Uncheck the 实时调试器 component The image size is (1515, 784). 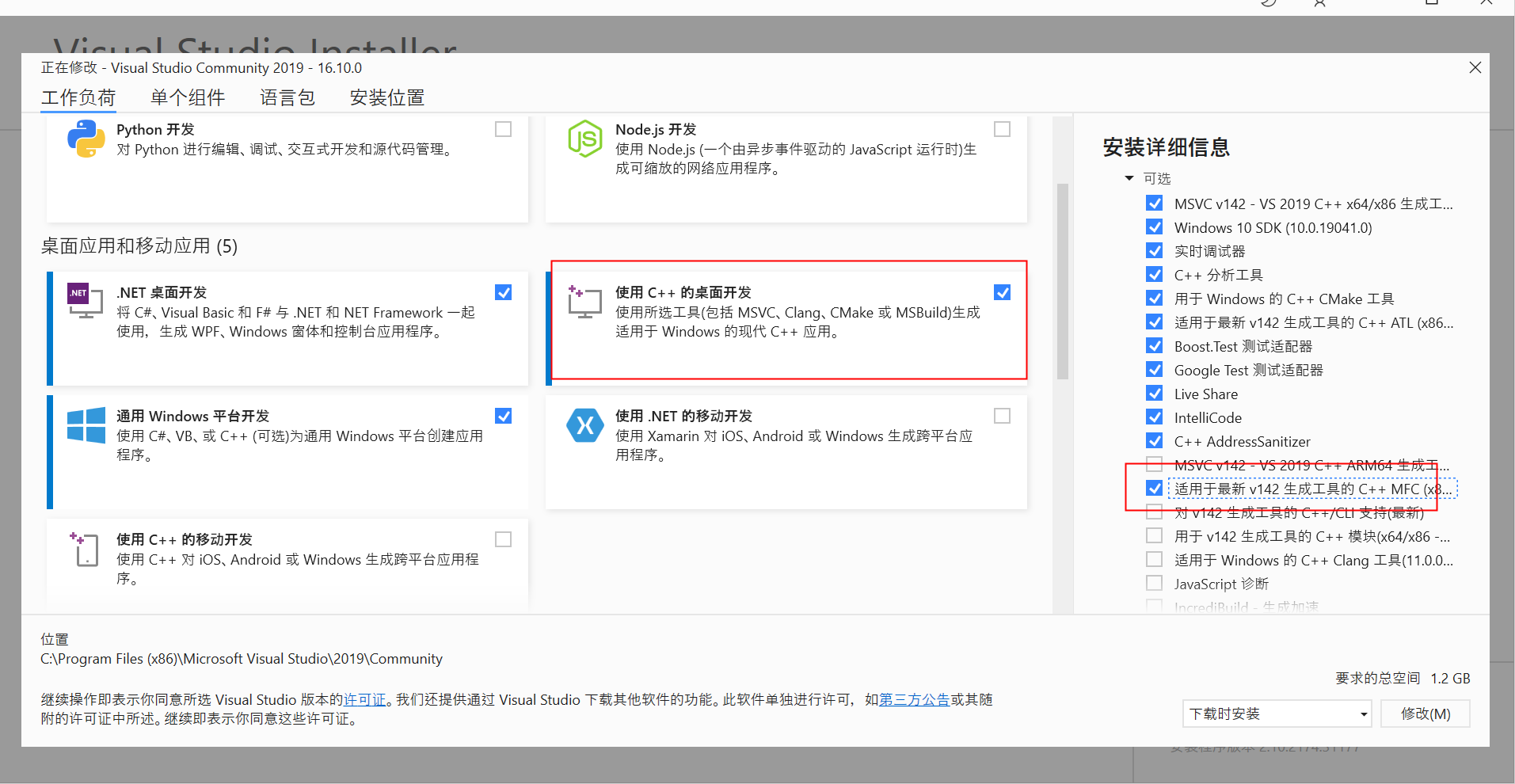coord(1155,251)
